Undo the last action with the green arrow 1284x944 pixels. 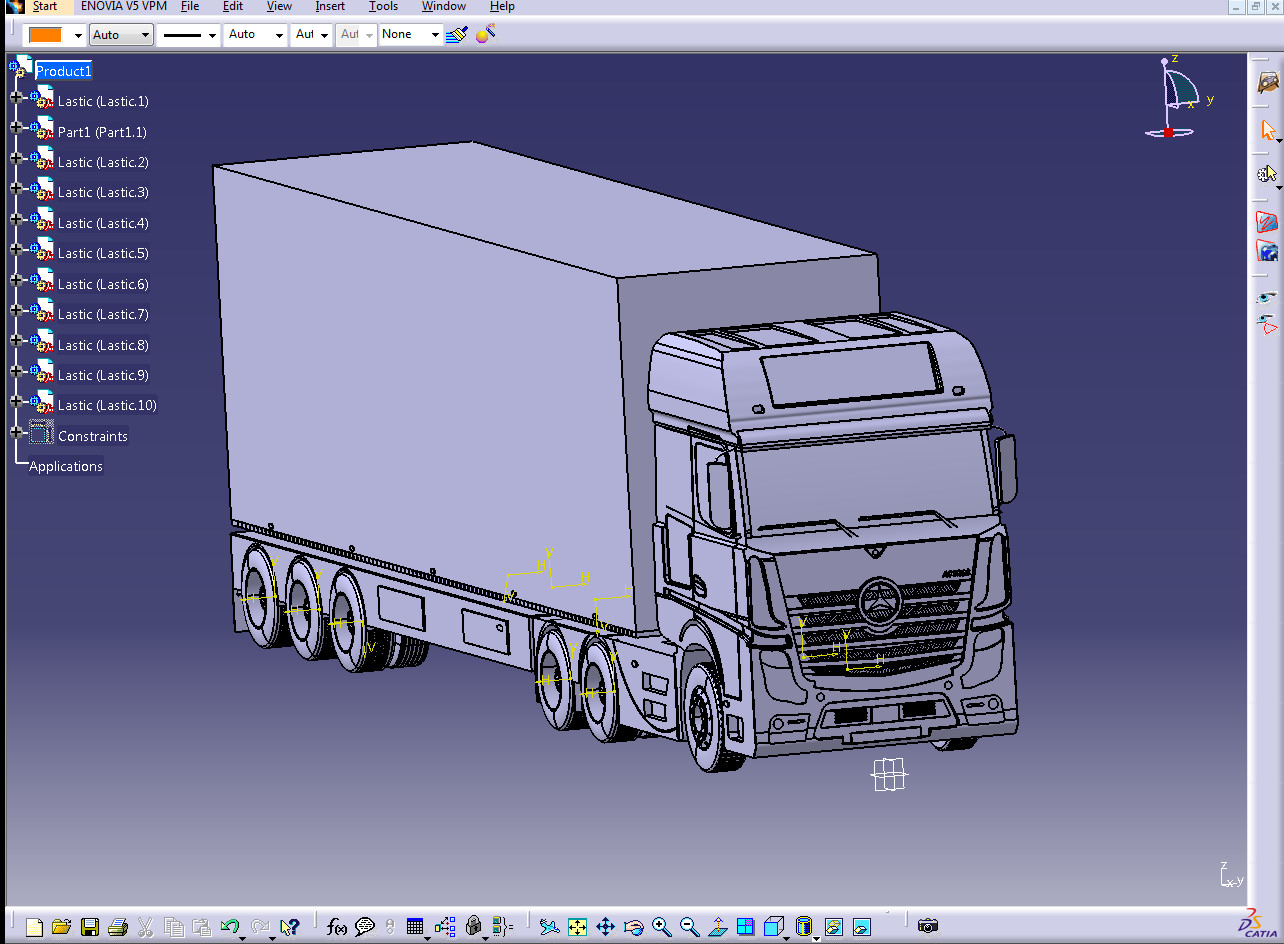[x=230, y=927]
